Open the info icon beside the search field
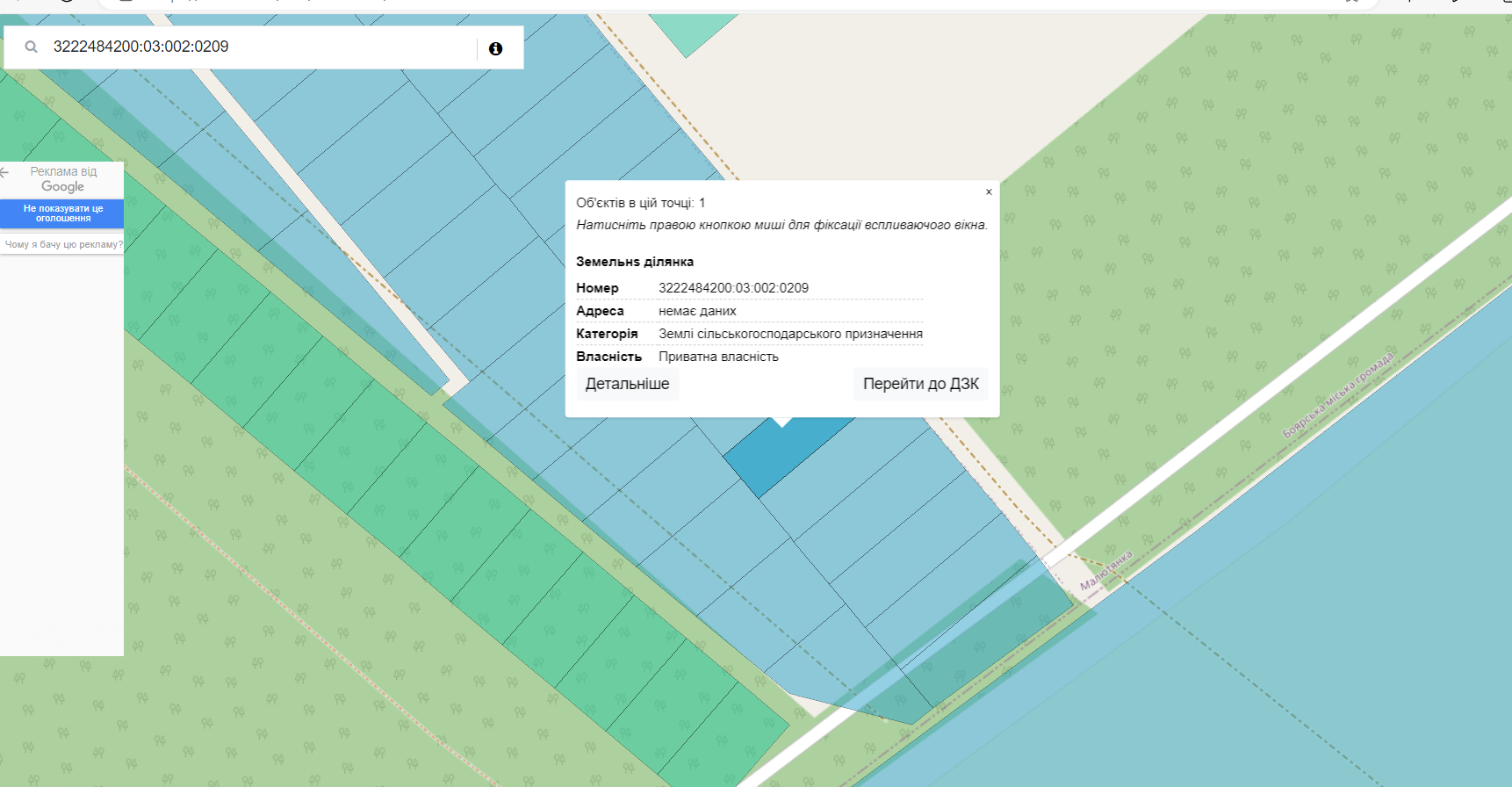Image resolution: width=1512 pixels, height=787 pixels. click(495, 48)
